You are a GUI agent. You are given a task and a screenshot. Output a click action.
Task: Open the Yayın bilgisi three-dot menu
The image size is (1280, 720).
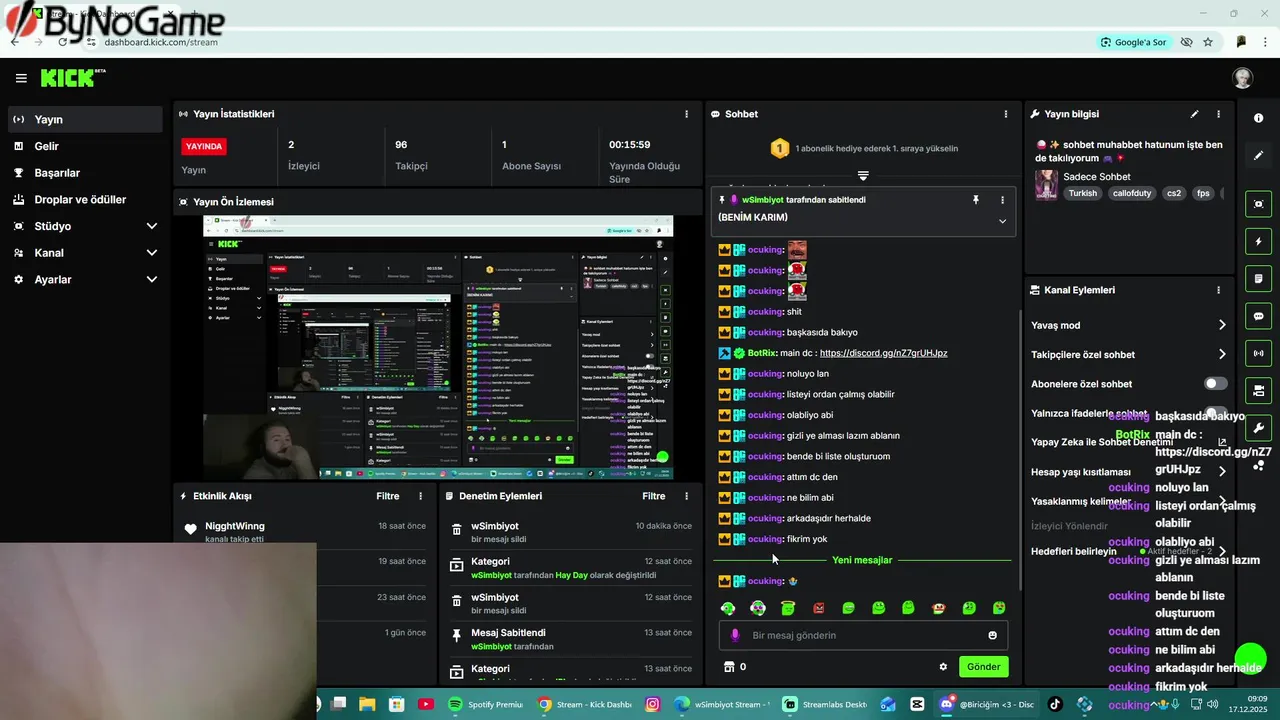click(x=1218, y=114)
